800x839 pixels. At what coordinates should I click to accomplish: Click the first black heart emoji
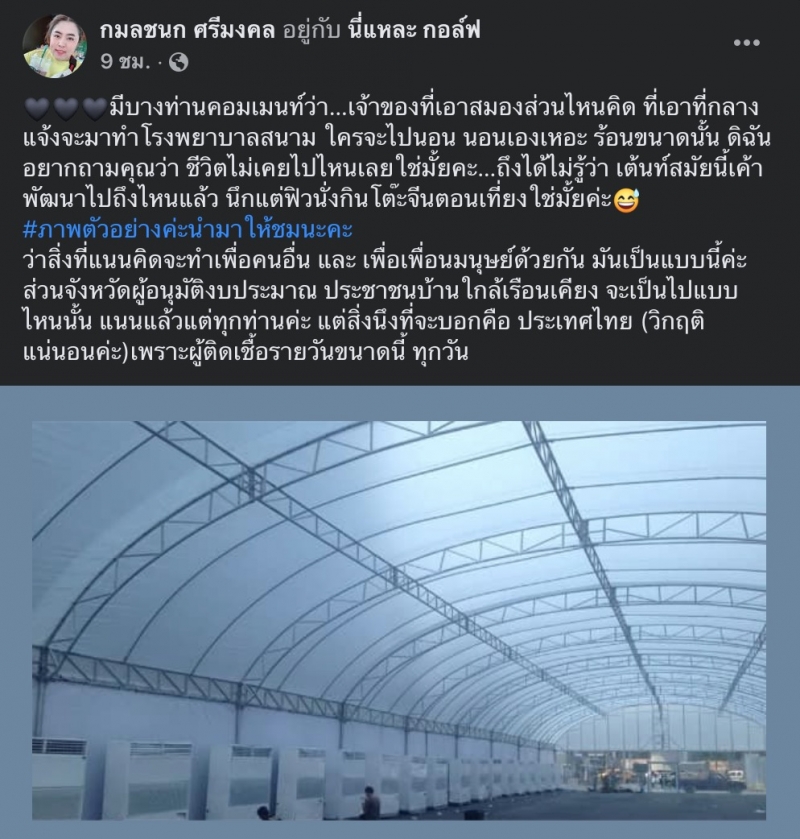click(x=37, y=109)
